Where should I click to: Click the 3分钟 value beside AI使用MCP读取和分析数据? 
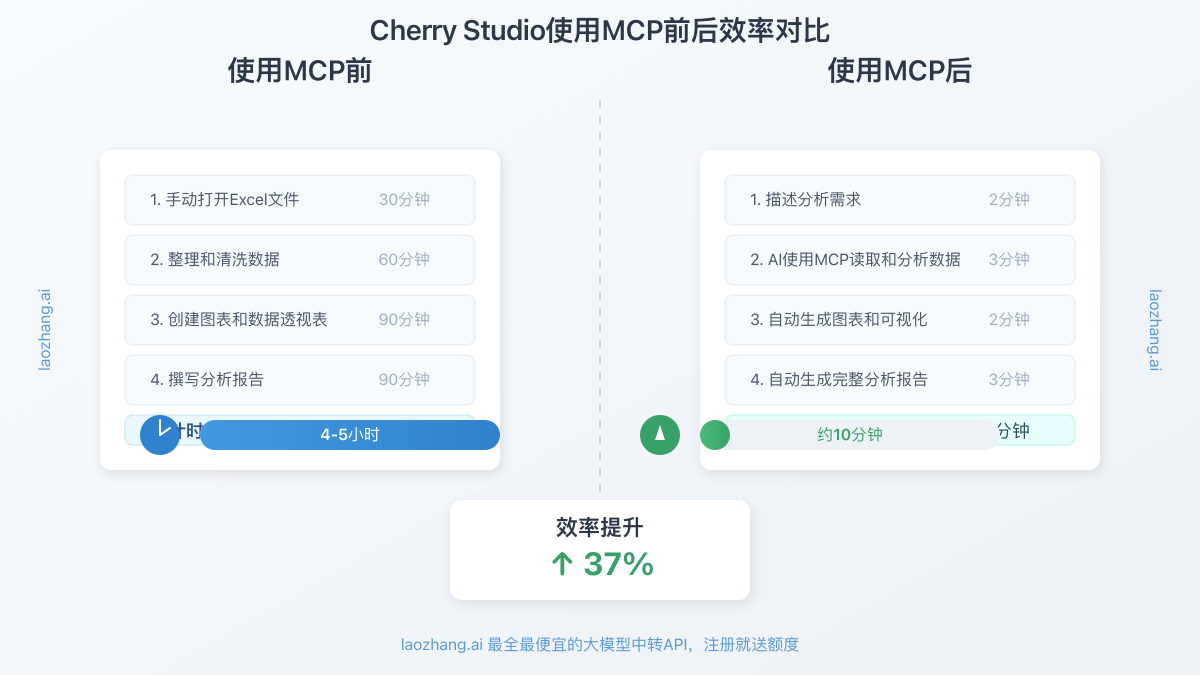coord(1009,260)
